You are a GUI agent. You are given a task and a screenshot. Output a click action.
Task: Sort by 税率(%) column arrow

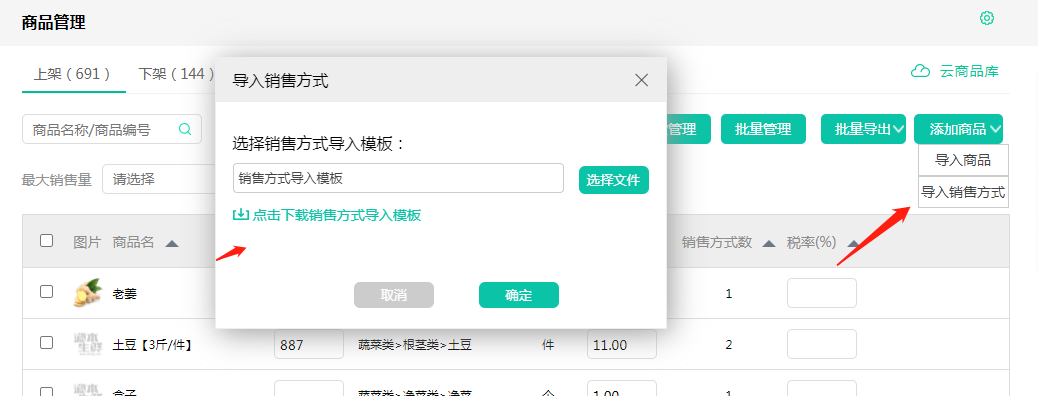pyautogui.click(x=853, y=244)
